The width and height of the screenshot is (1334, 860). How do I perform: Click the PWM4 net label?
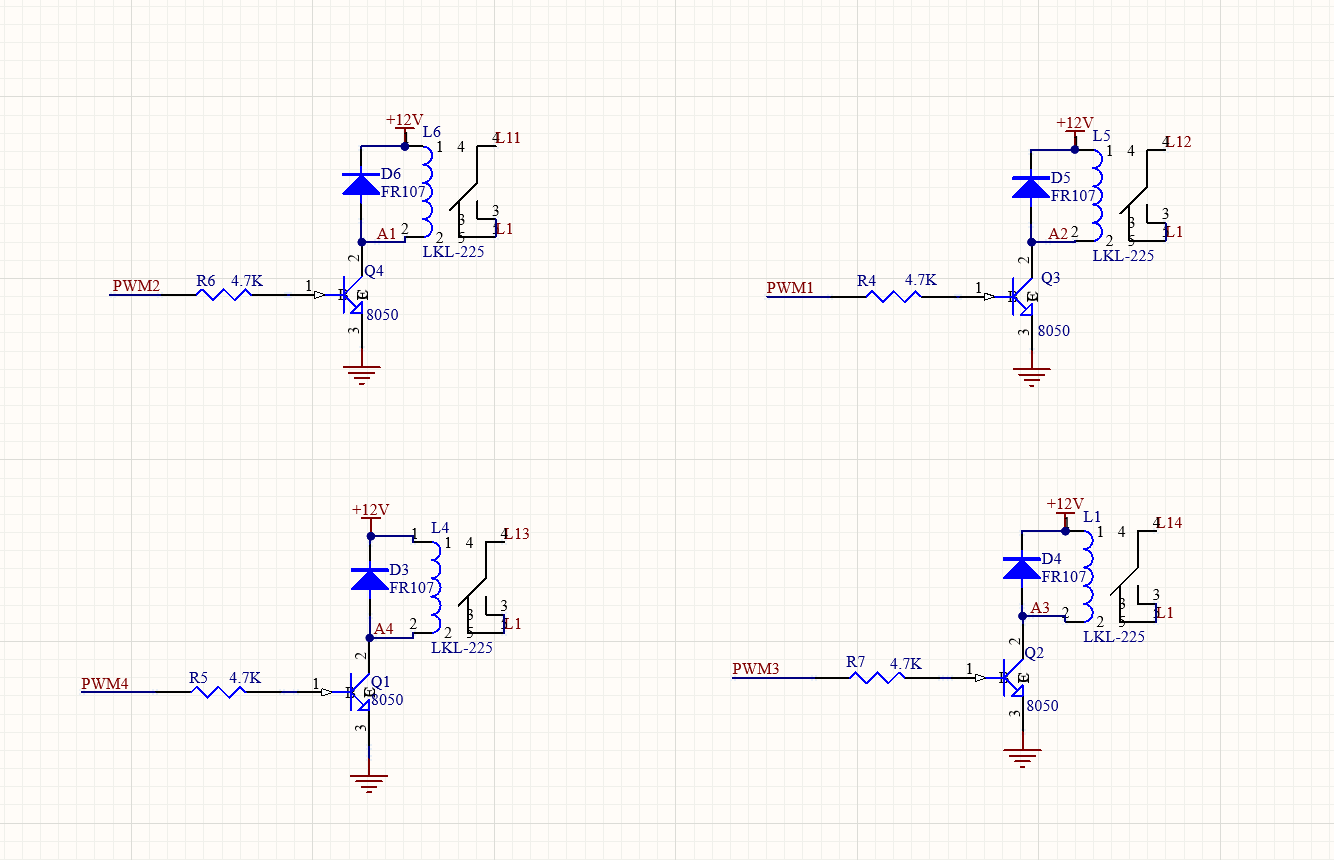[105, 684]
